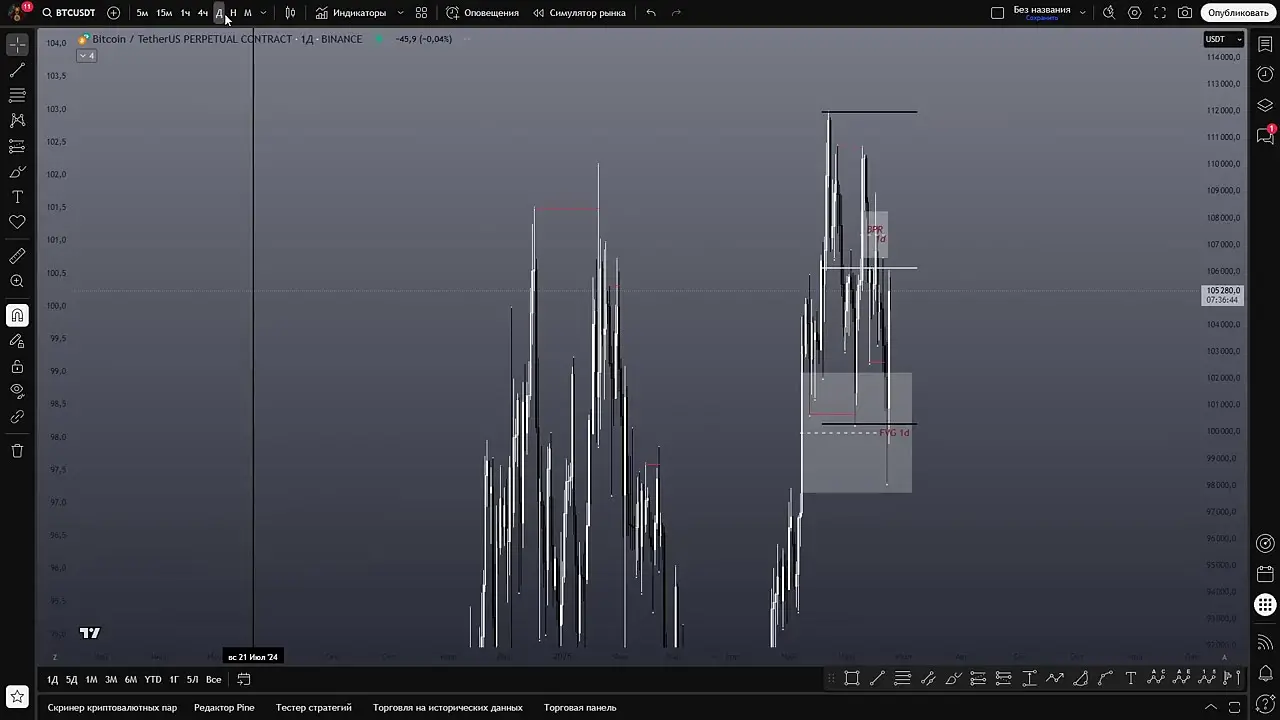This screenshot has width=1280, height=720.
Task: Open the Indicators (Индикаторы) panel
Action: point(351,13)
